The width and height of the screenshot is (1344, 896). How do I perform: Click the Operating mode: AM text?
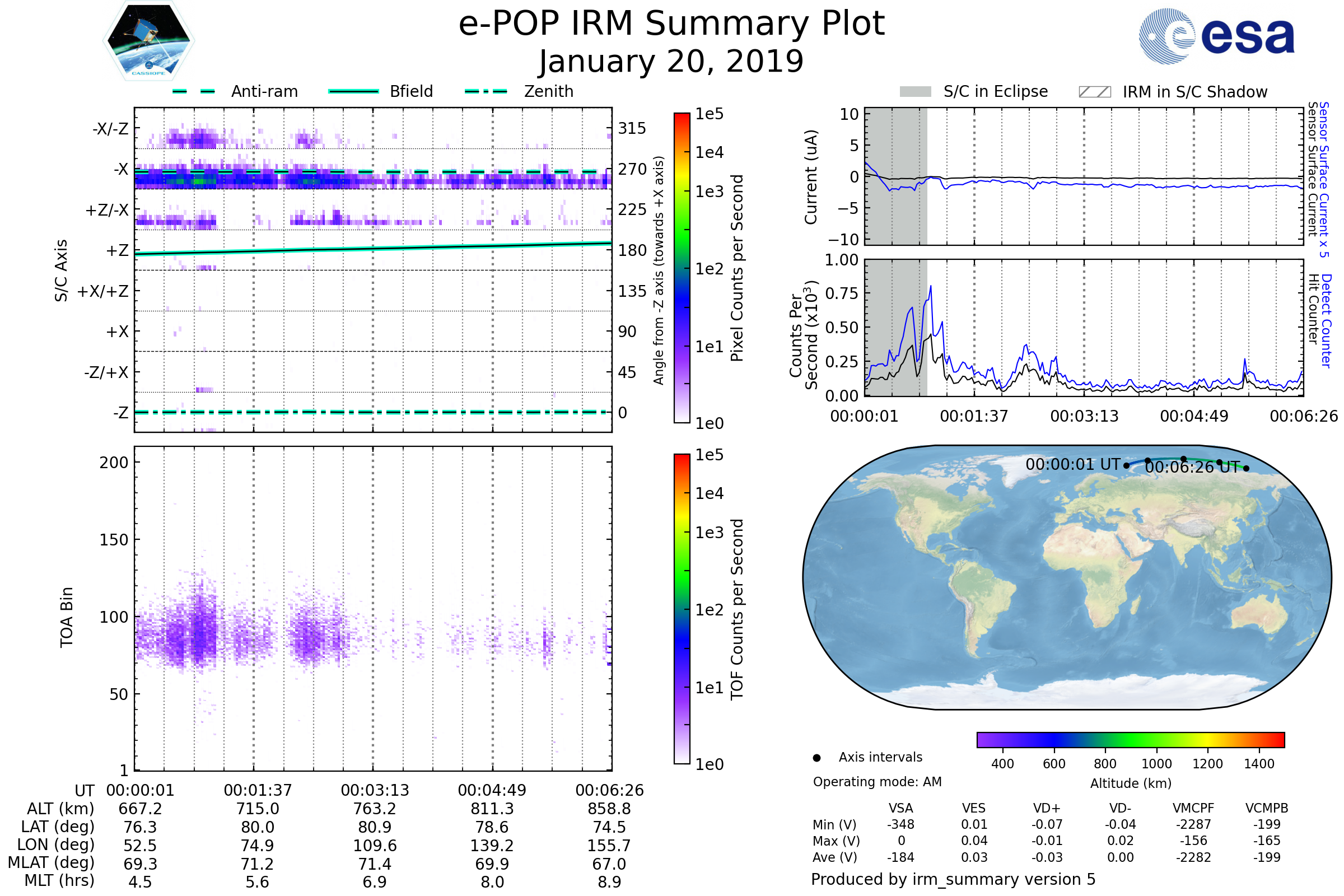(877, 782)
